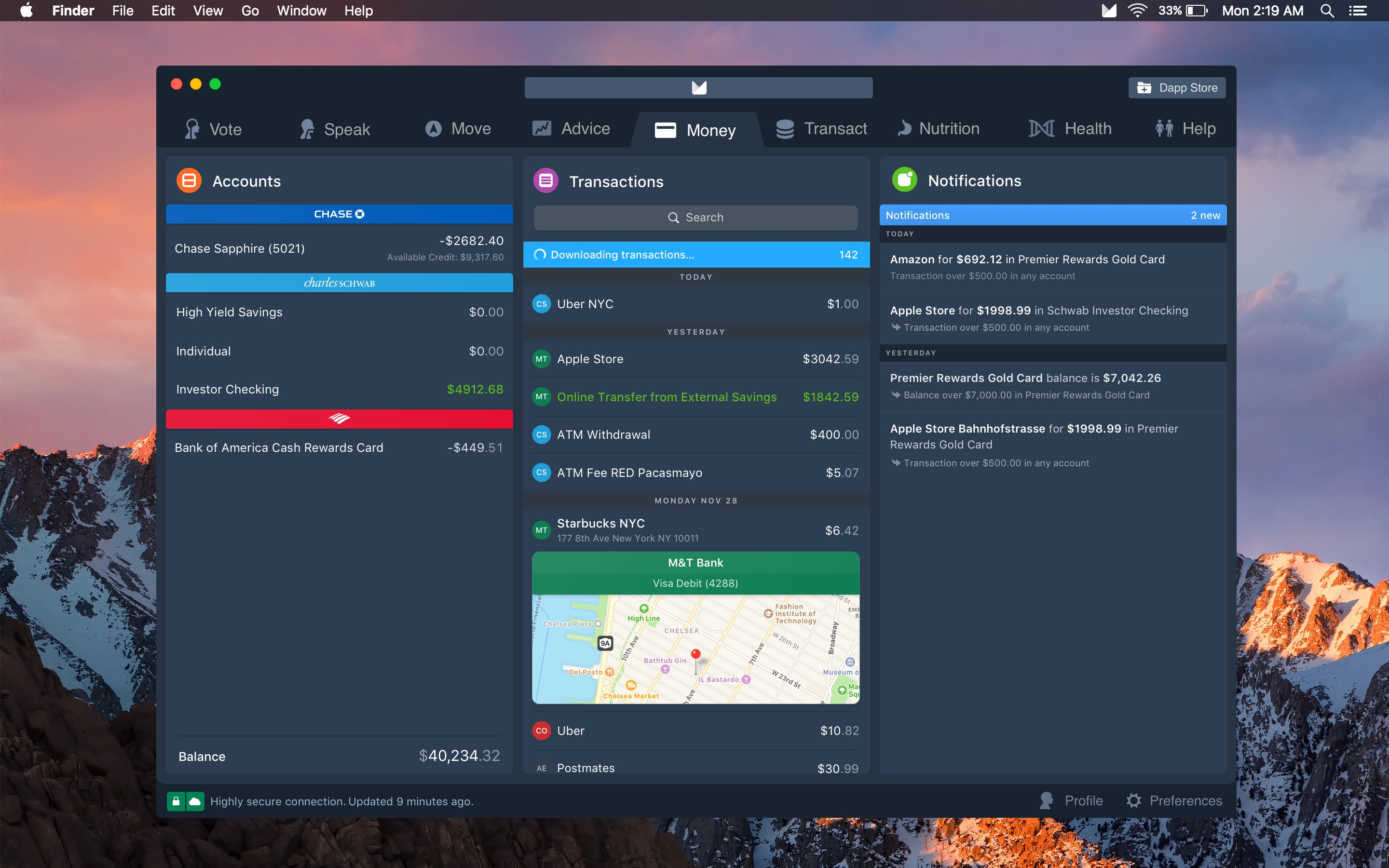Open Online Transfer from External Savings transaction
This screenshot has height=868, width=1389.
(696, 397)
